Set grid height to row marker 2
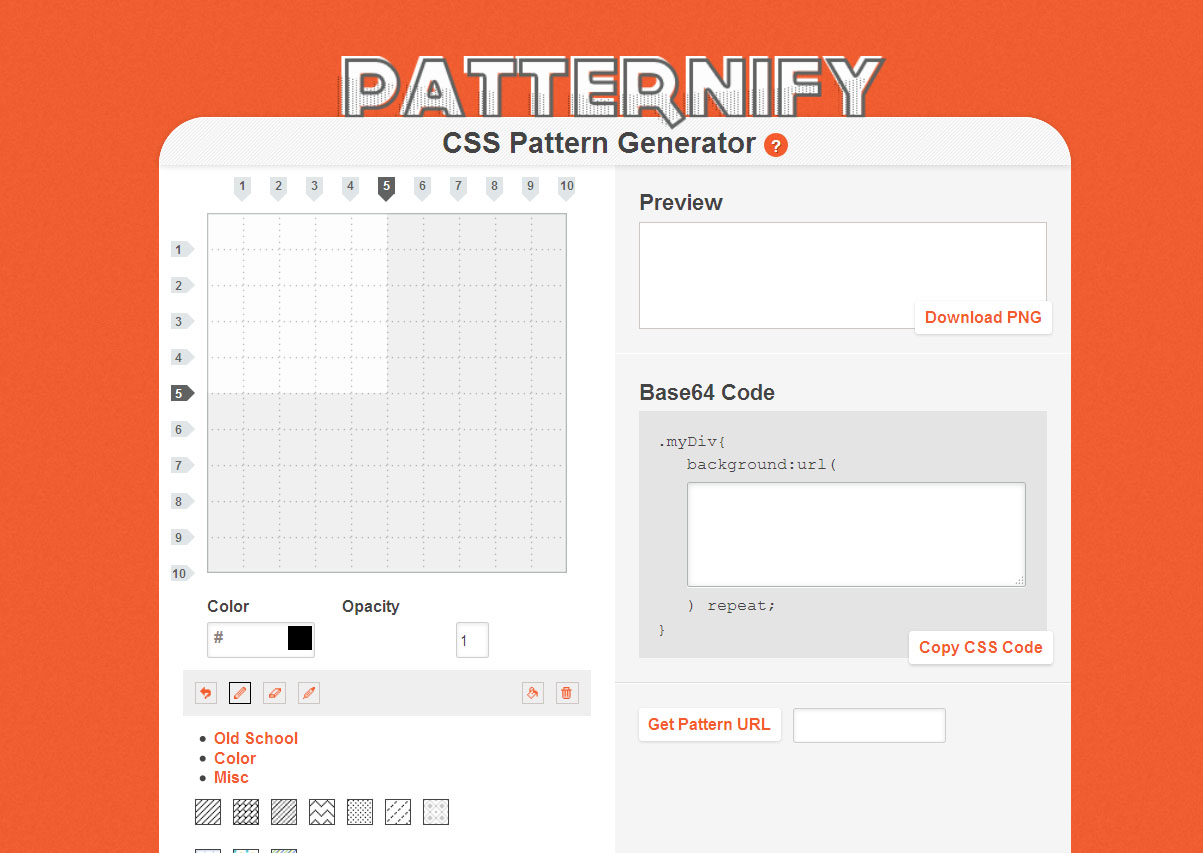 point(182,285)
